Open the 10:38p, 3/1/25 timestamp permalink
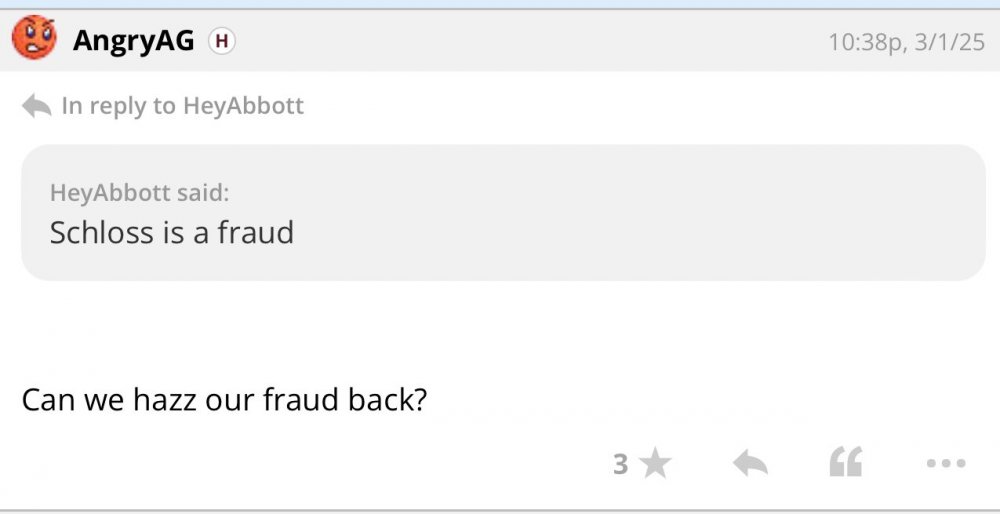Image resolution: width=1000 pixels, height=514 pixels. tap(906, 42)
